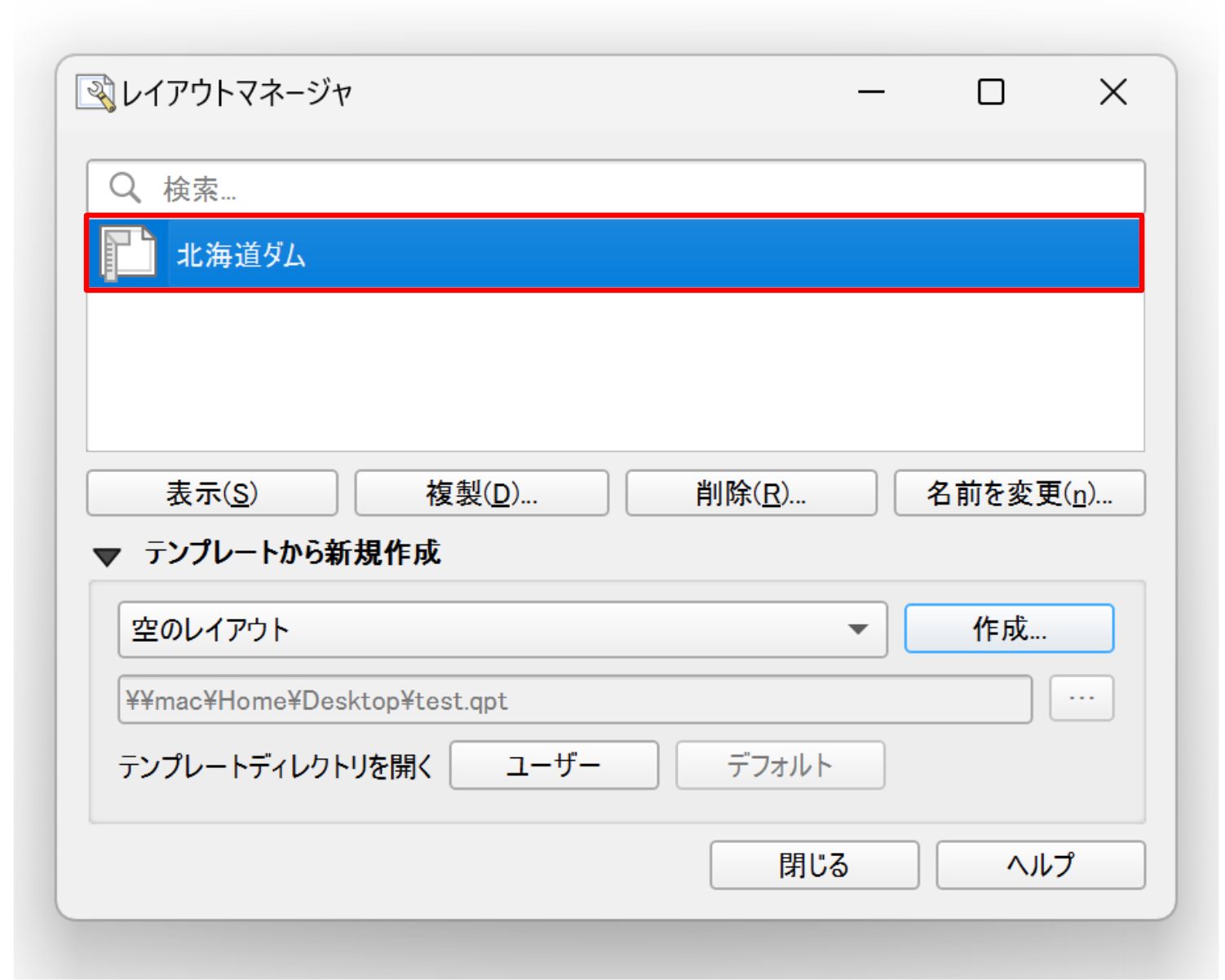Click the ... browse button for template file
The height and width of the screenshot is (980, 1225).
1081,698
